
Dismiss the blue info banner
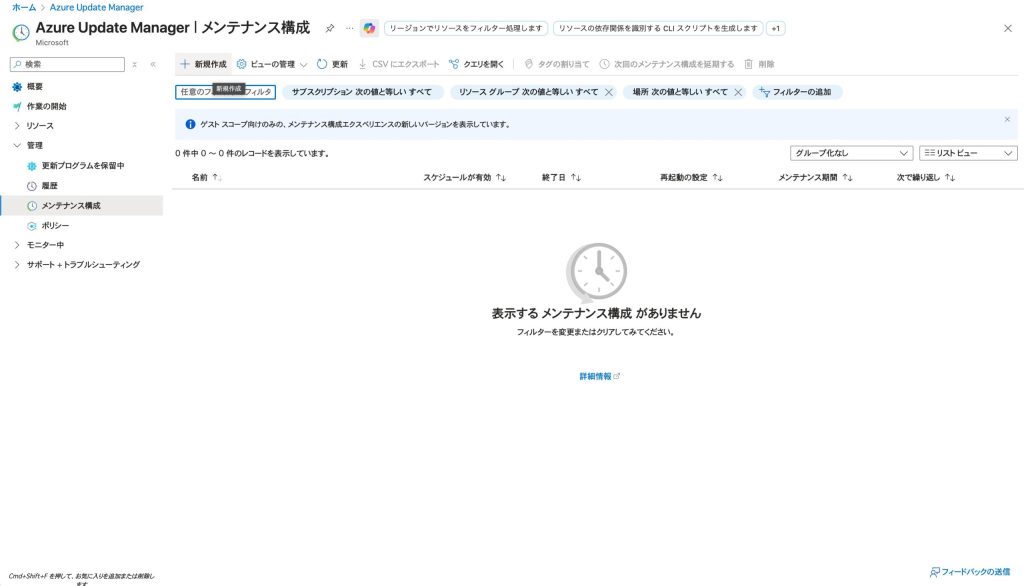[x=1007, y=119]
